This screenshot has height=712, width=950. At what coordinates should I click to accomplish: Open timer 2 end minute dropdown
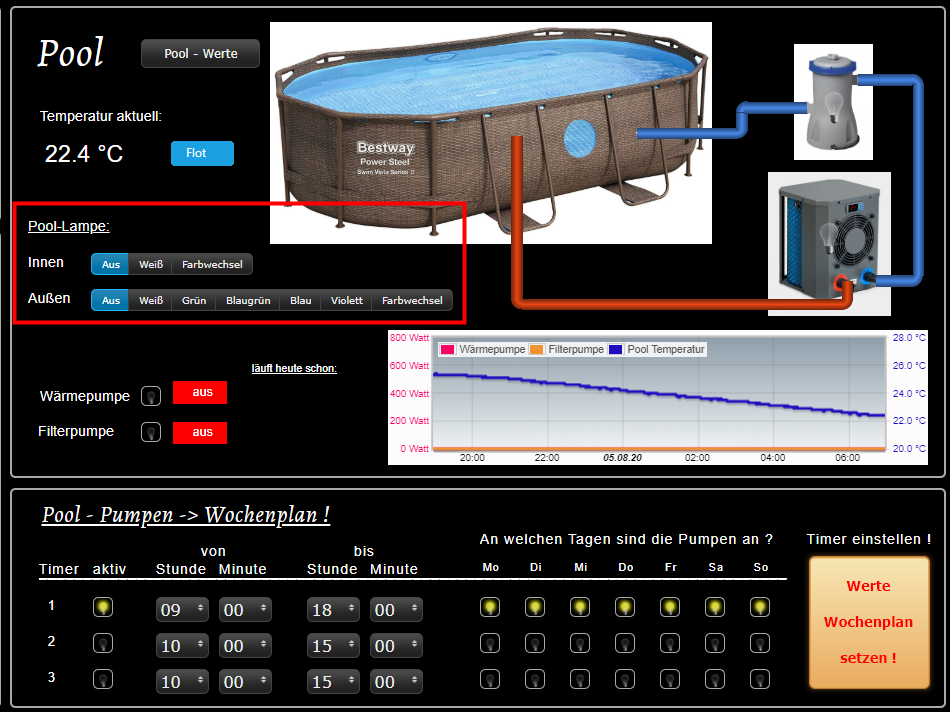coord(396,645)
